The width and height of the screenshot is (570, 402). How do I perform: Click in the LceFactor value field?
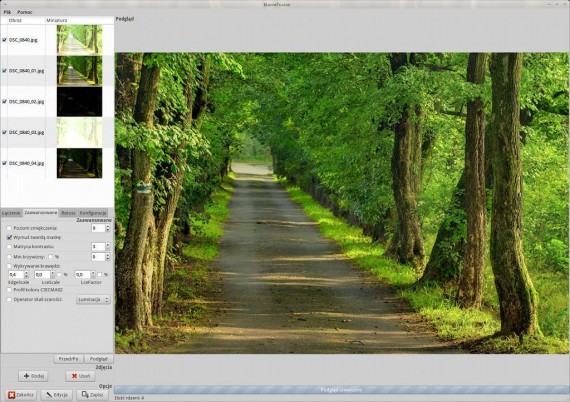pyautogui.click(x=83, y=274)
